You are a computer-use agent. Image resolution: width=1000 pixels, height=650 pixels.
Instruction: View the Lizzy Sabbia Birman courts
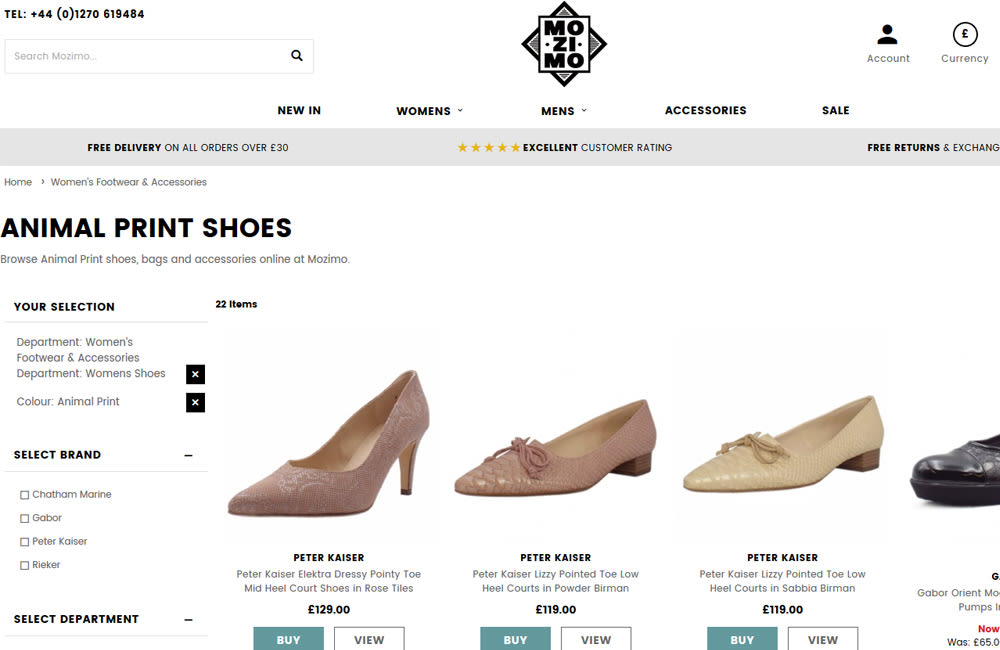pos(823,639)
